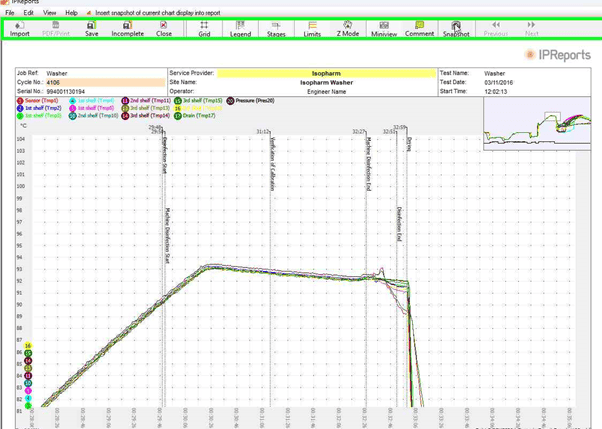Select the Verification of Calibration stage marker

click(273, 164)
